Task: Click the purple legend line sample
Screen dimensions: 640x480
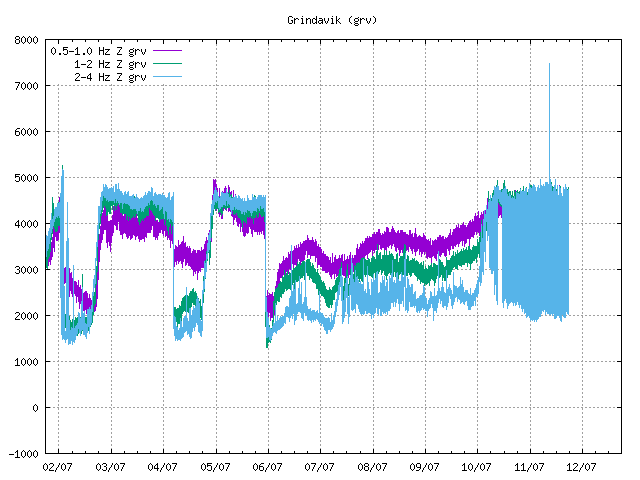Action: pyautogui.click(x=167, y=51)
